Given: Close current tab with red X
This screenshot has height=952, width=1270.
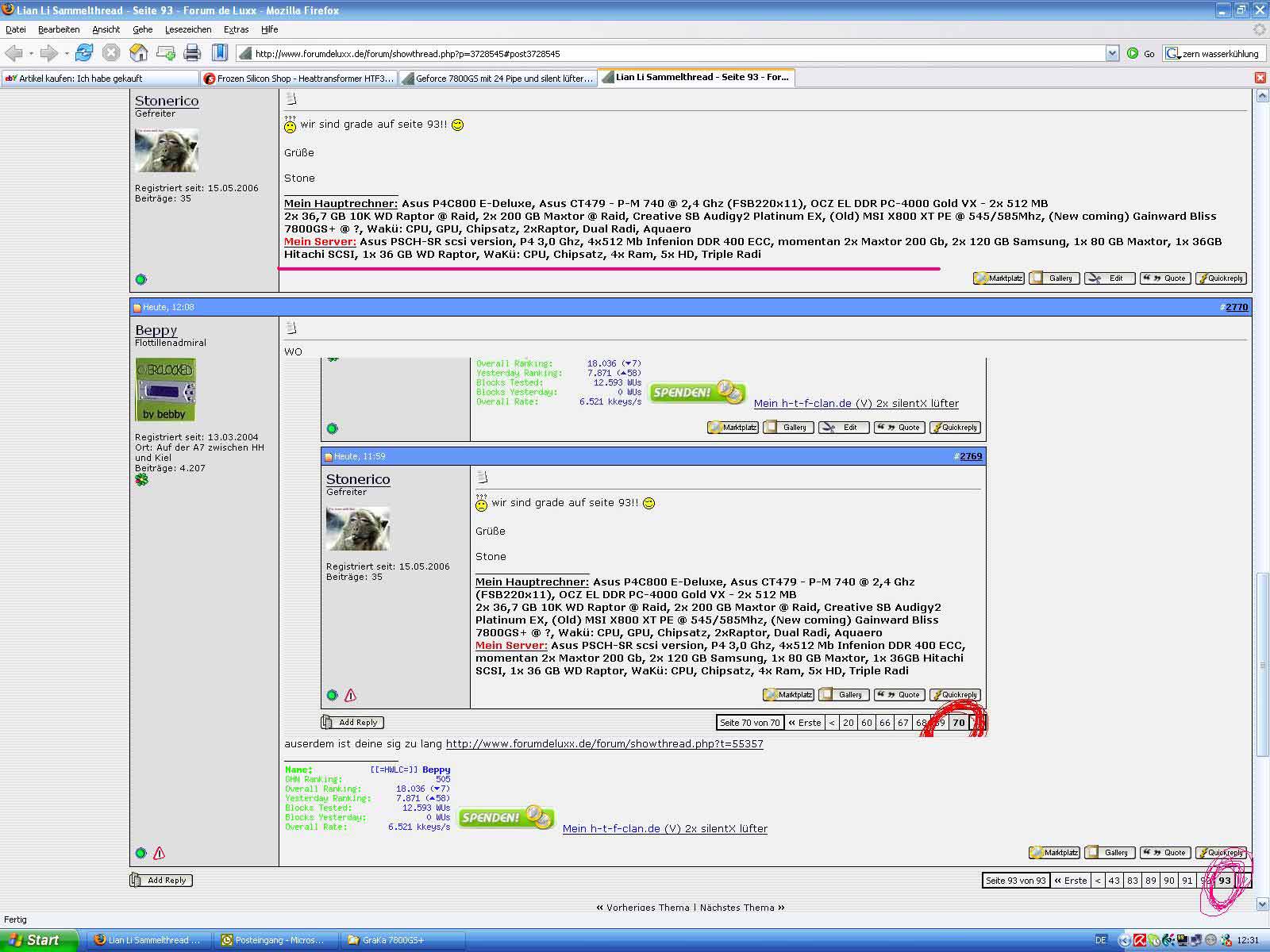Looking at the screenshot, I should coord(1260,78).
